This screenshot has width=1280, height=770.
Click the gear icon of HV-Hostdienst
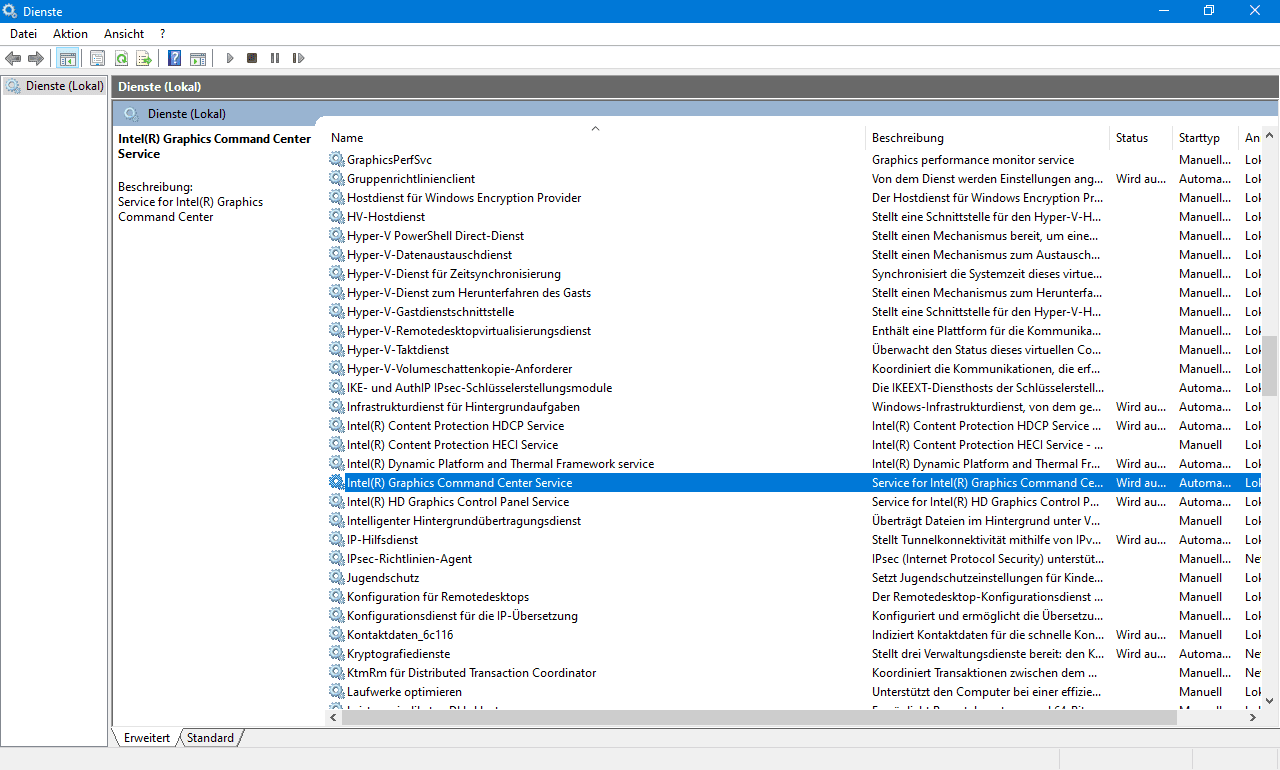coord(337,217)
